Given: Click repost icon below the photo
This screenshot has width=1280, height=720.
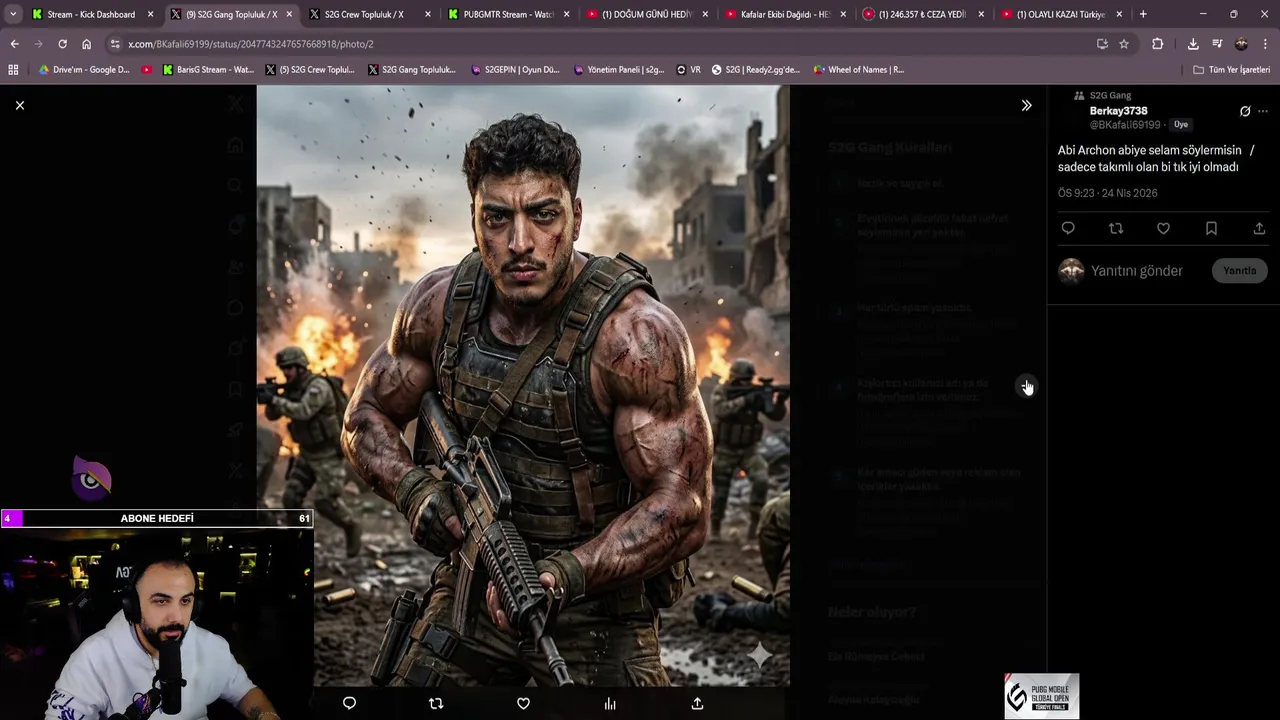Looking at the screenshot, I should click(436, 703).
